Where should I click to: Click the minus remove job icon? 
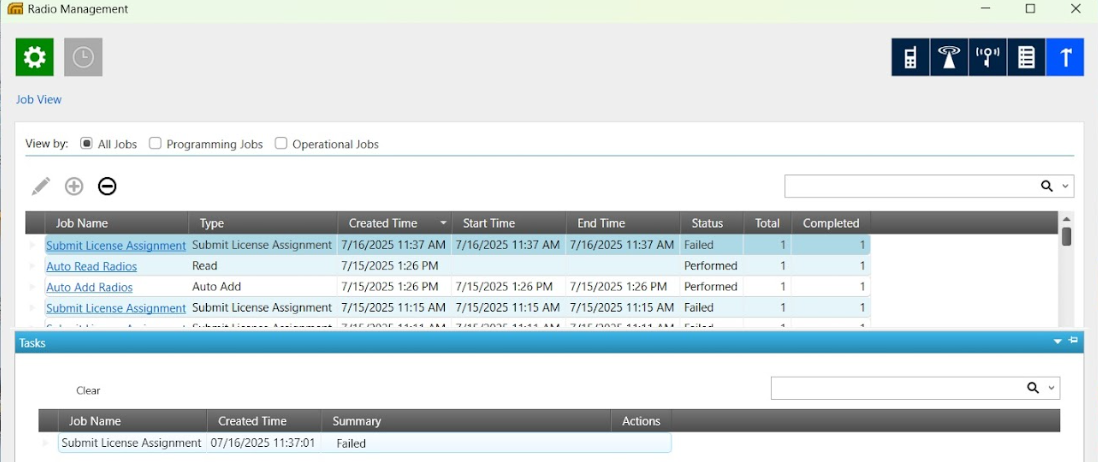click(x=107, y=186)
